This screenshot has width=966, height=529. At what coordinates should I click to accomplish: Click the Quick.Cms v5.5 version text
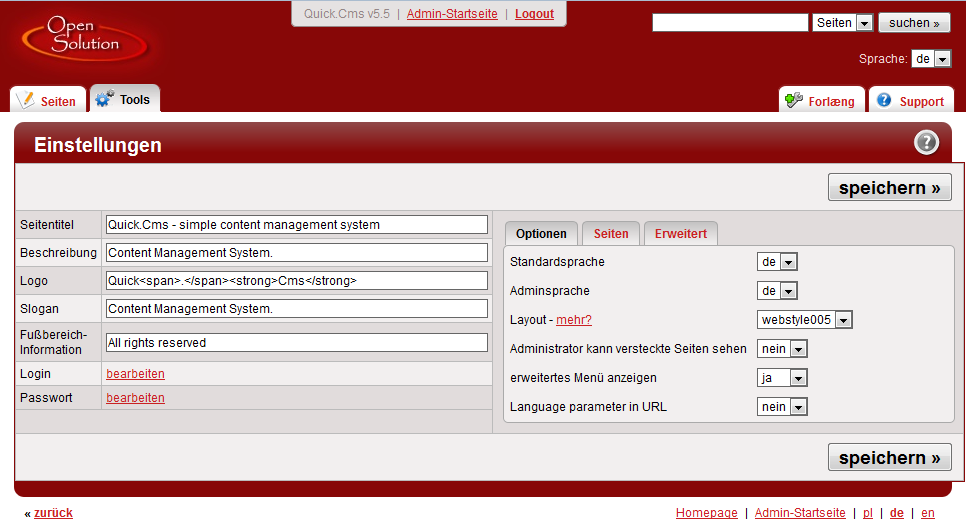pyautogui.click(x=346, y=14)
